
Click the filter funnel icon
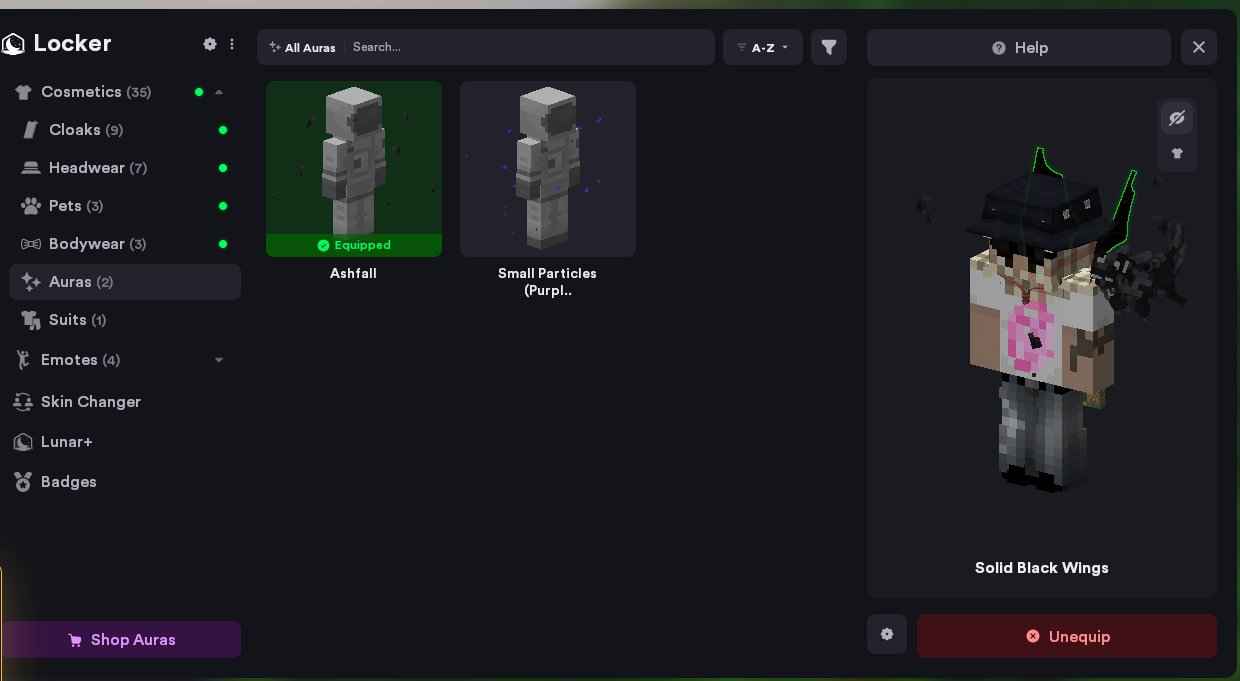point(829,47)
